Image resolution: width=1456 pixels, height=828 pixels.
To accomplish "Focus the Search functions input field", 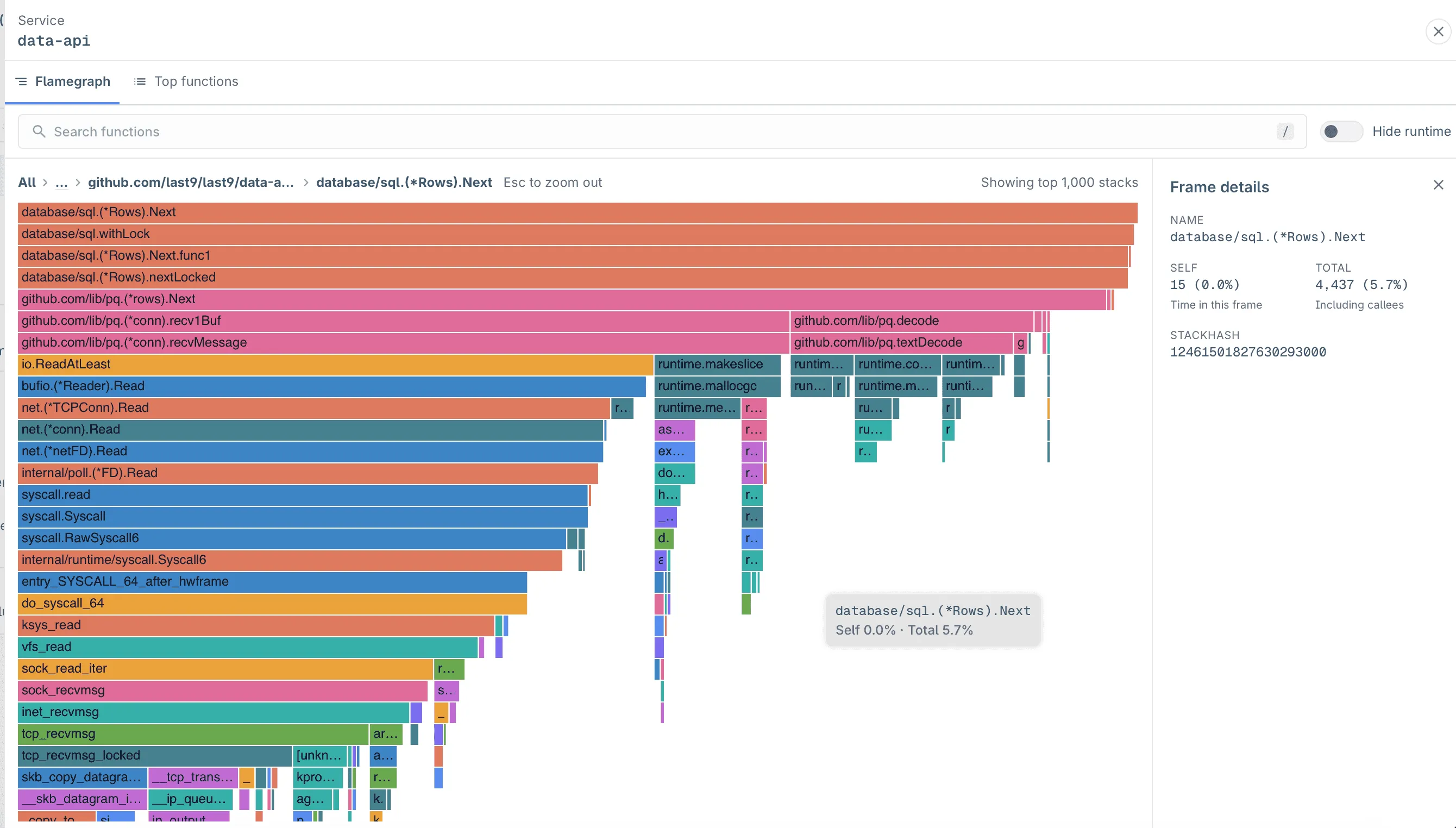I will (662, 131).
